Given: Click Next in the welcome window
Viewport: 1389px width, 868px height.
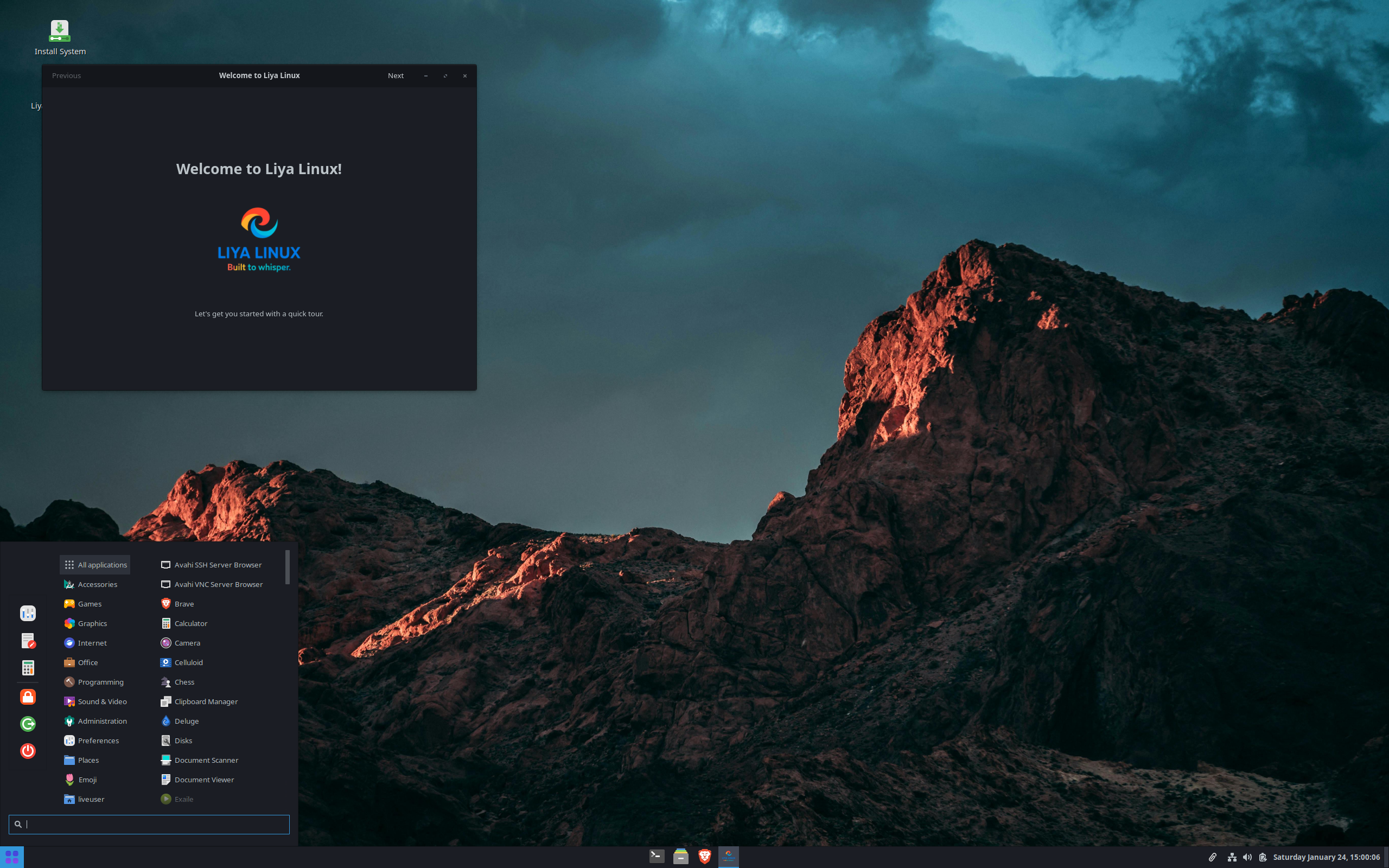Looking at the screenshot, I should pos(396,76).
